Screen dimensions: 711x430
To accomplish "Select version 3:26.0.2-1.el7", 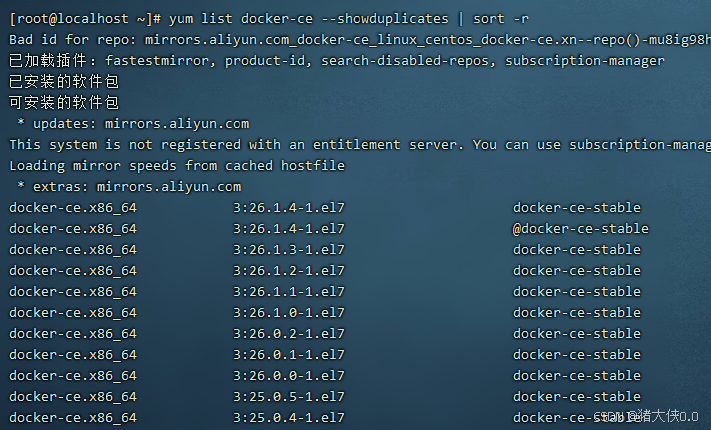I will (289, 334).
